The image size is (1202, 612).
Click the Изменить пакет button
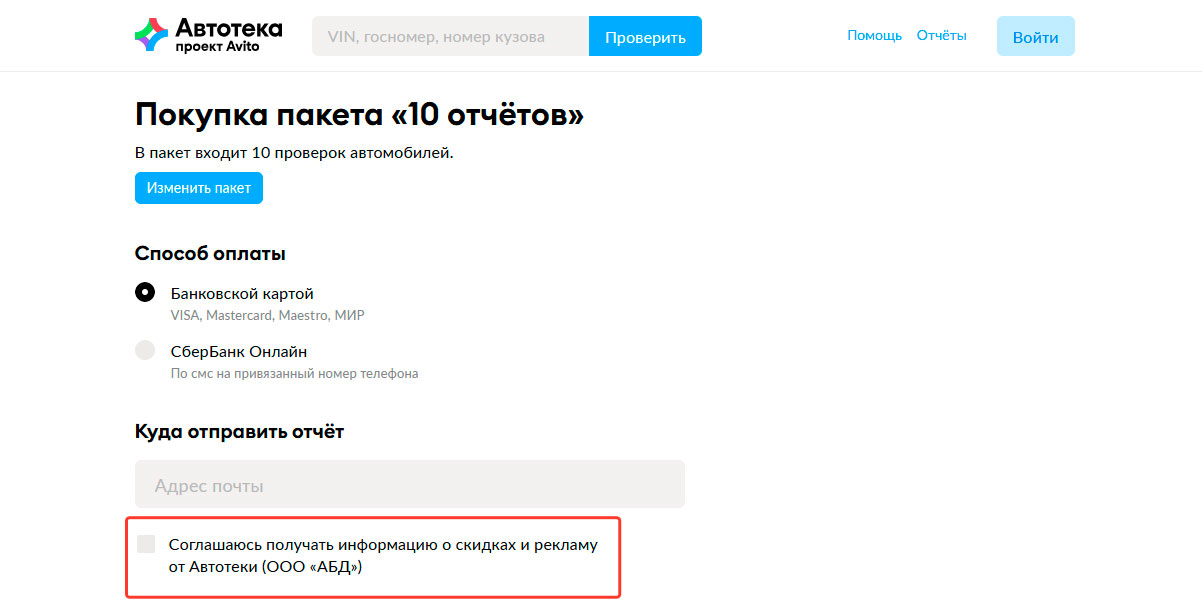(x=199, y=188)
